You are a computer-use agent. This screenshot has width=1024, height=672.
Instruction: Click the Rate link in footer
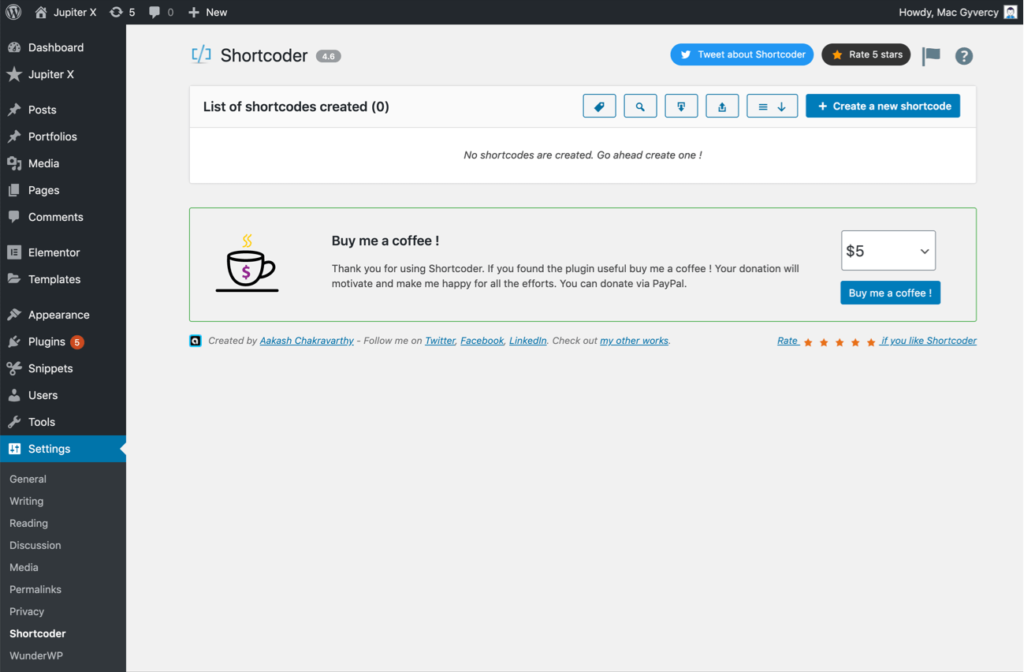coord(788,340)
